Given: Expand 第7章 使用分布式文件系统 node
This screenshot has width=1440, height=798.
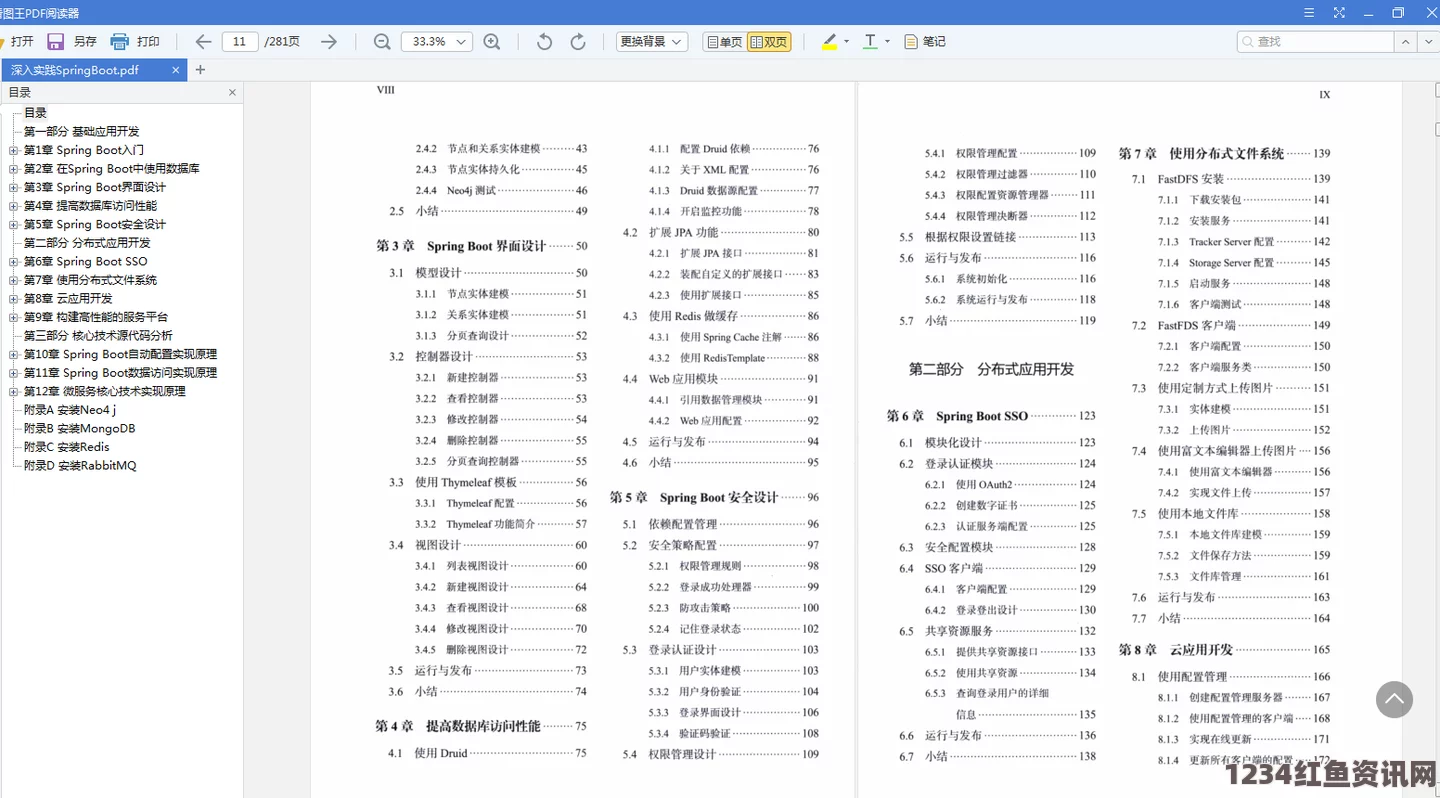Looking at the screenshot, I should coord(13,280).
